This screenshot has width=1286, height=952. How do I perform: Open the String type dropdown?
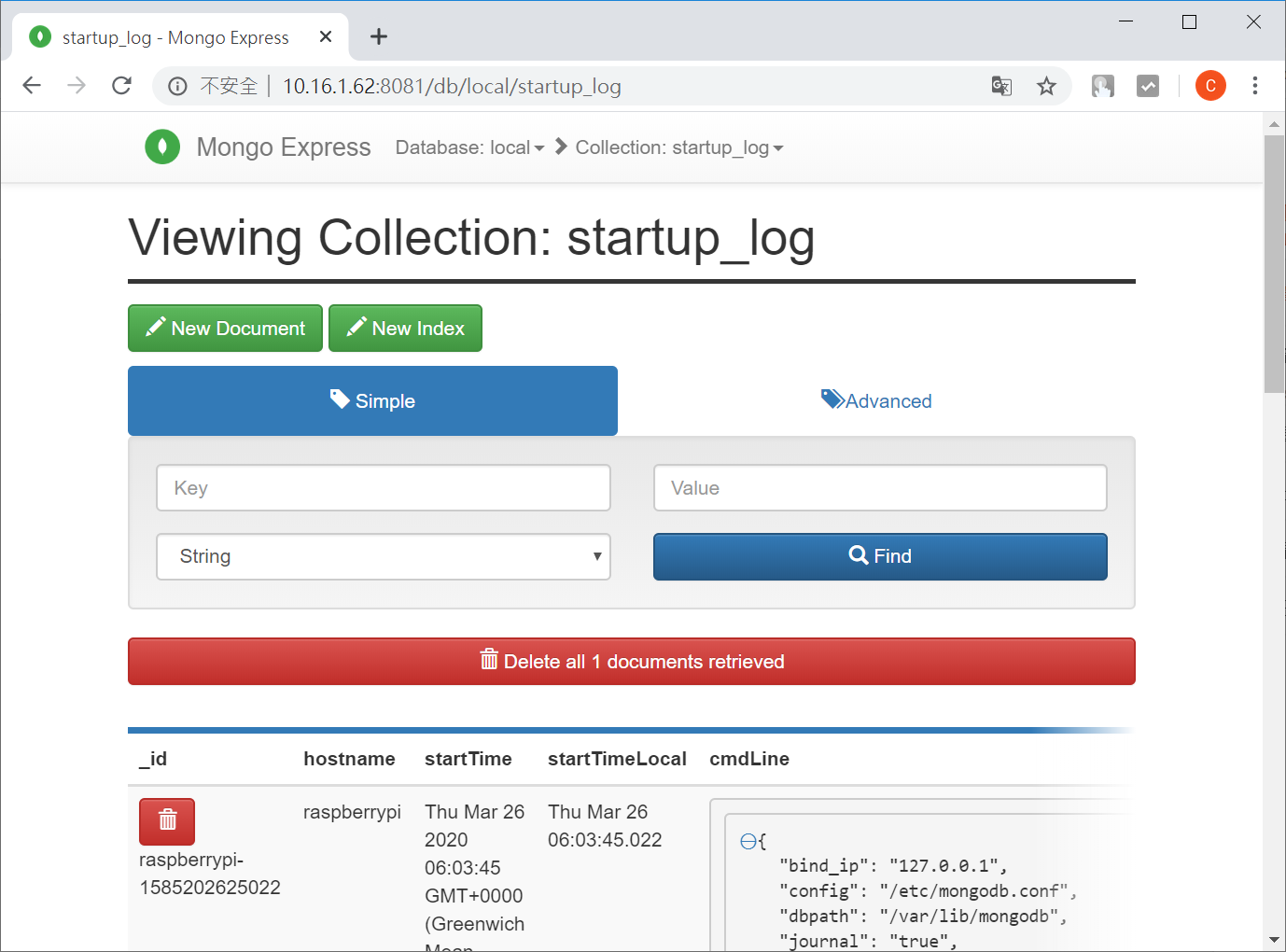coord(384,556)
